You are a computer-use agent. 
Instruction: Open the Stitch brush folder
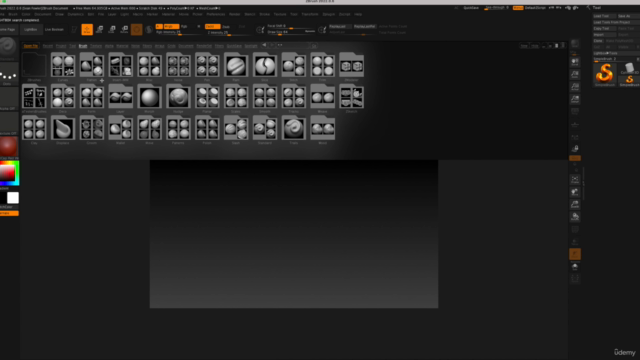point(294,65)
